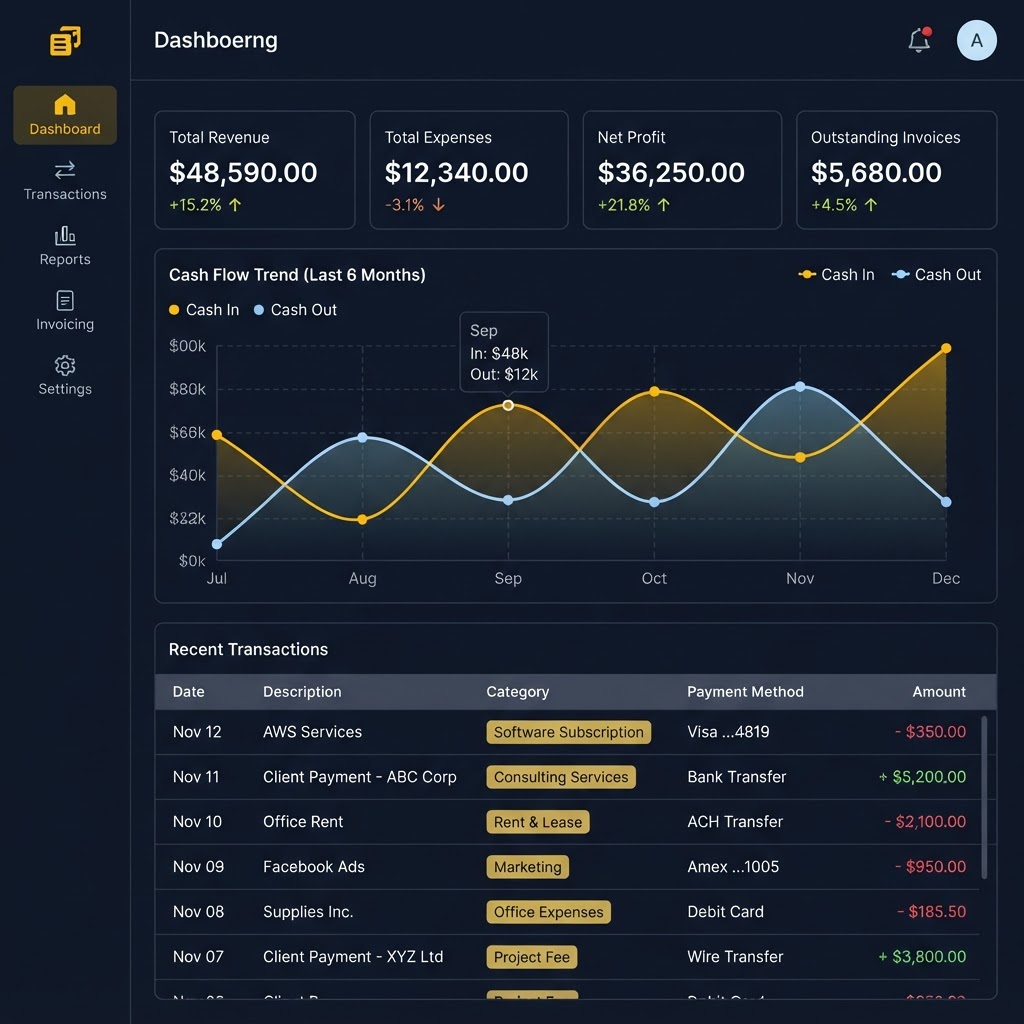Click the Rent & Lease category tag
Viewport: 1024px width, 1024px height.
[537, 822]
